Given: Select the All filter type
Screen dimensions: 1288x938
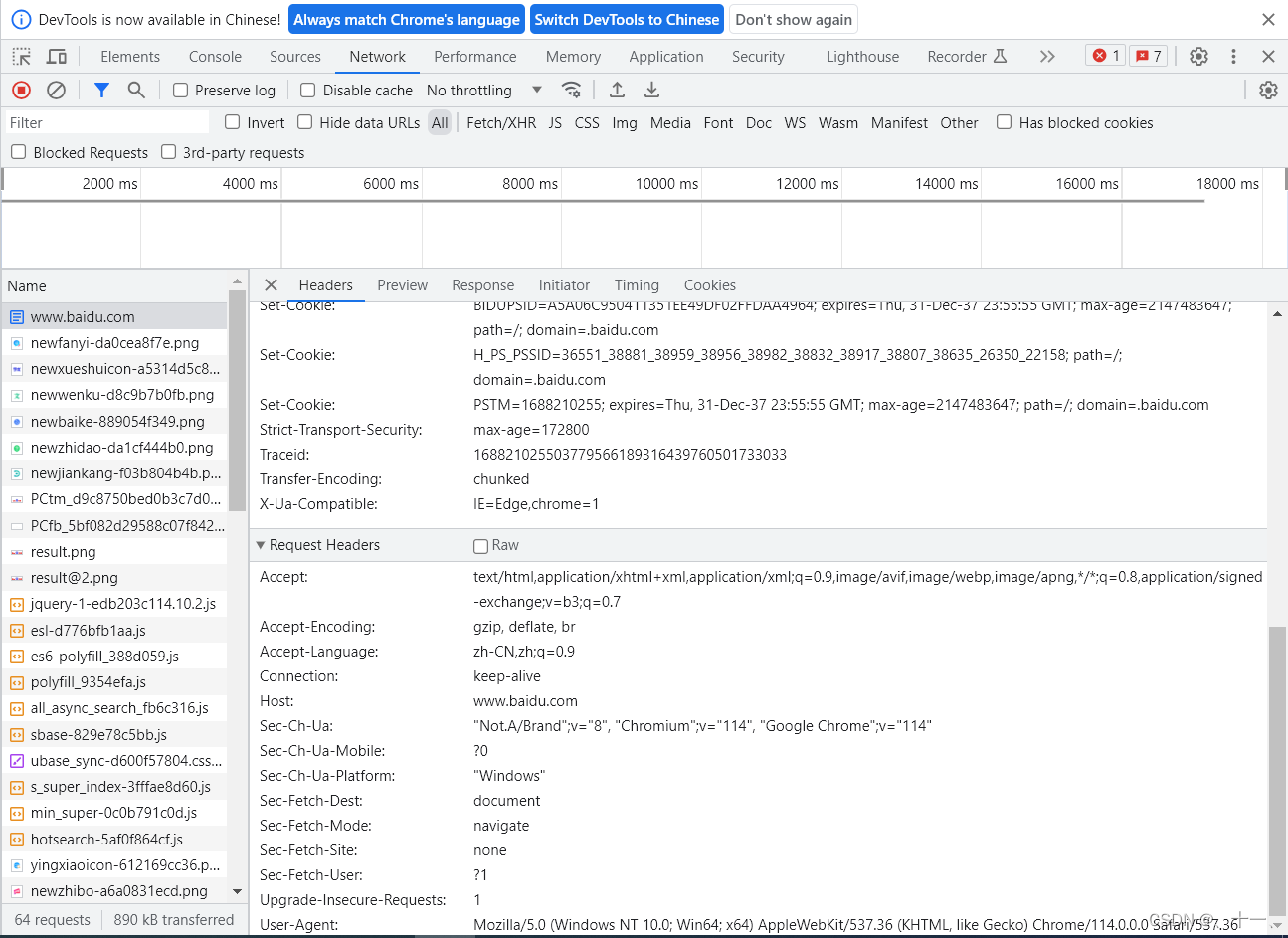Looking at the screenshot, I should click(440, 123).
